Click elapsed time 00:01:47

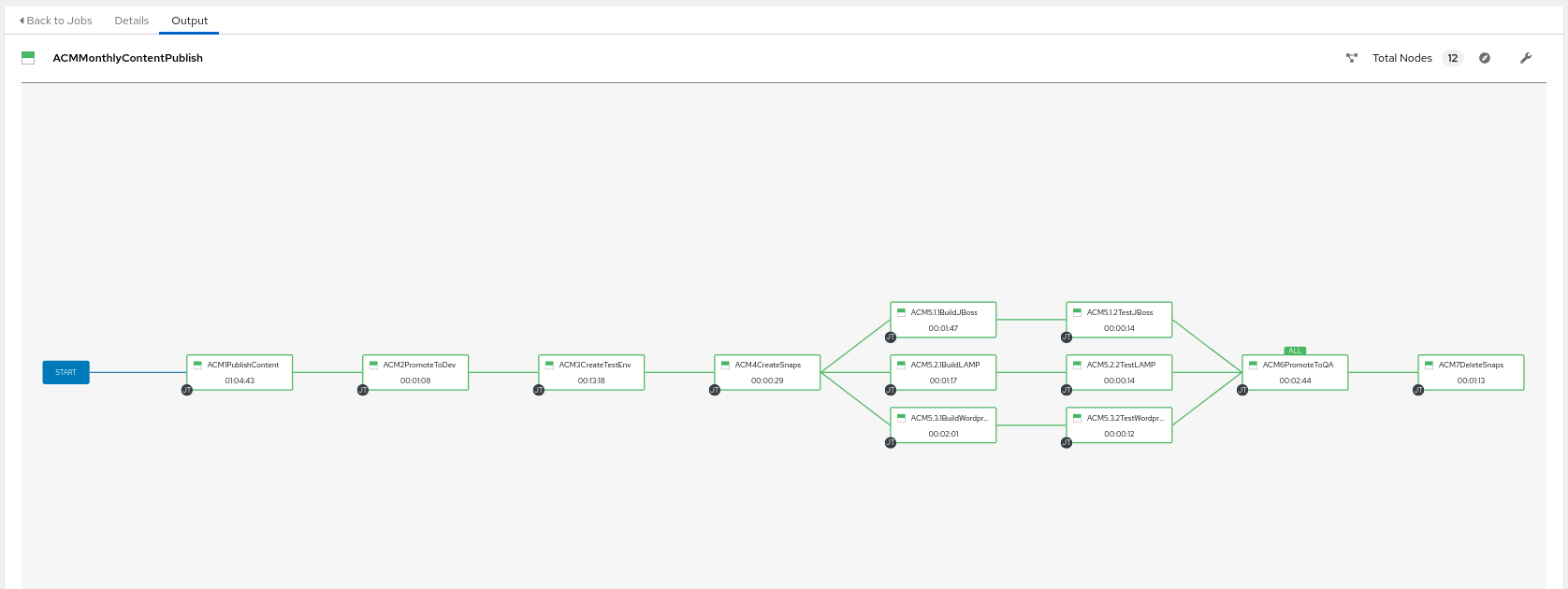coord(943,328)
